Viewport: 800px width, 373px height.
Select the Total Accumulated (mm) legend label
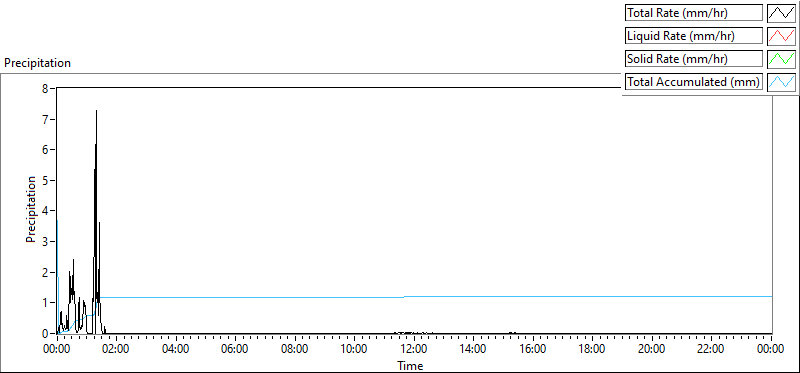[x=694, y=82]
